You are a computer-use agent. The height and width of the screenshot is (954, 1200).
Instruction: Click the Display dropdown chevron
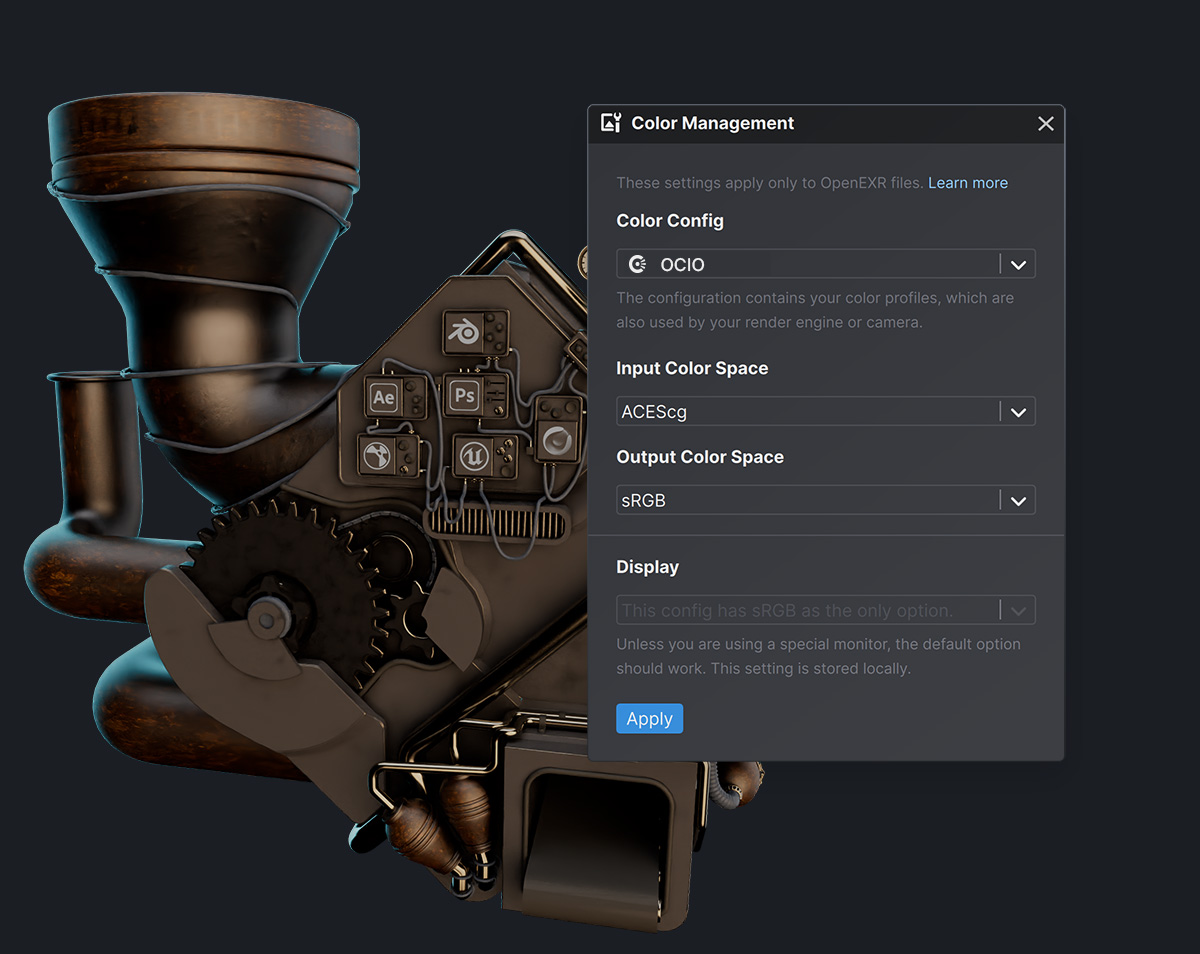pos(1018,610)
